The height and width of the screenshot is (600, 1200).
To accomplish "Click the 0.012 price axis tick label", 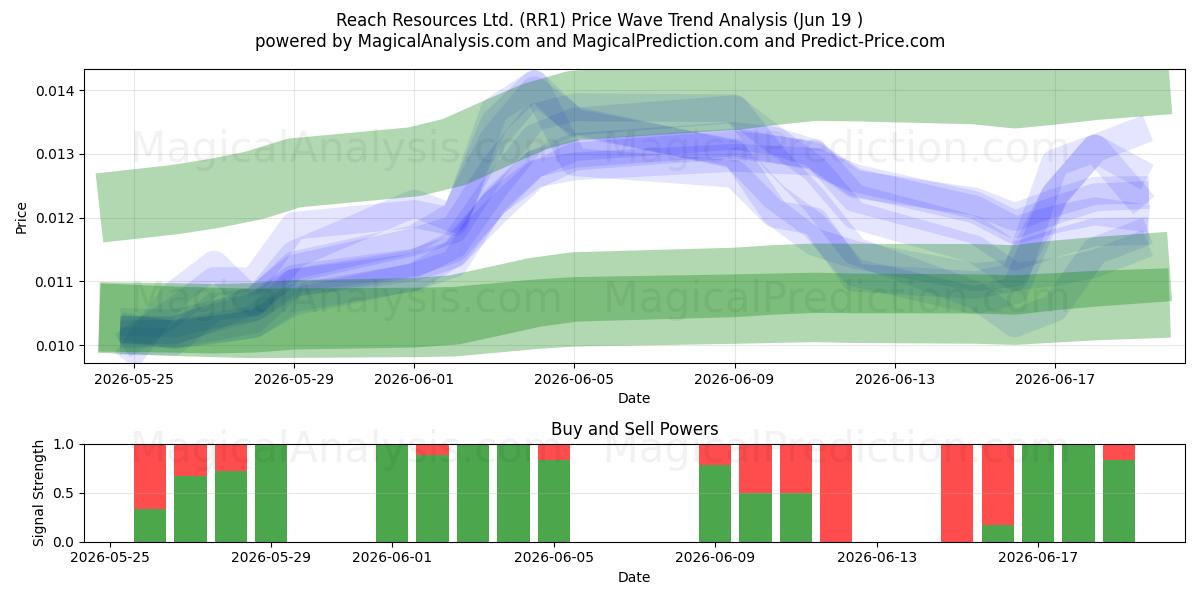I will [x=55, y=218].
